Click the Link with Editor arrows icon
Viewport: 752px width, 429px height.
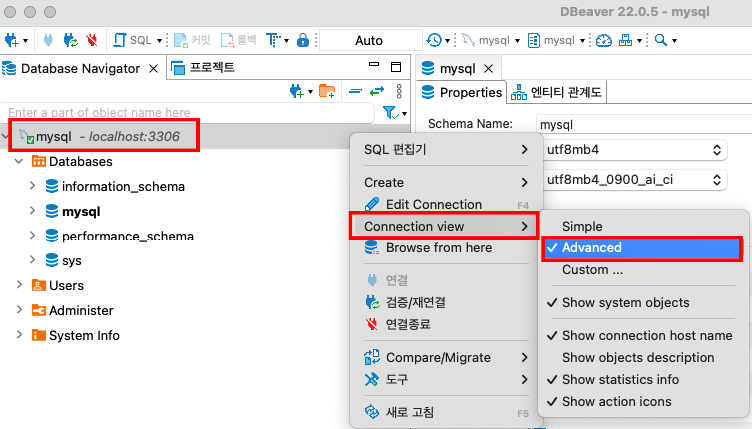pyautogui.click(x=377, y=91)
